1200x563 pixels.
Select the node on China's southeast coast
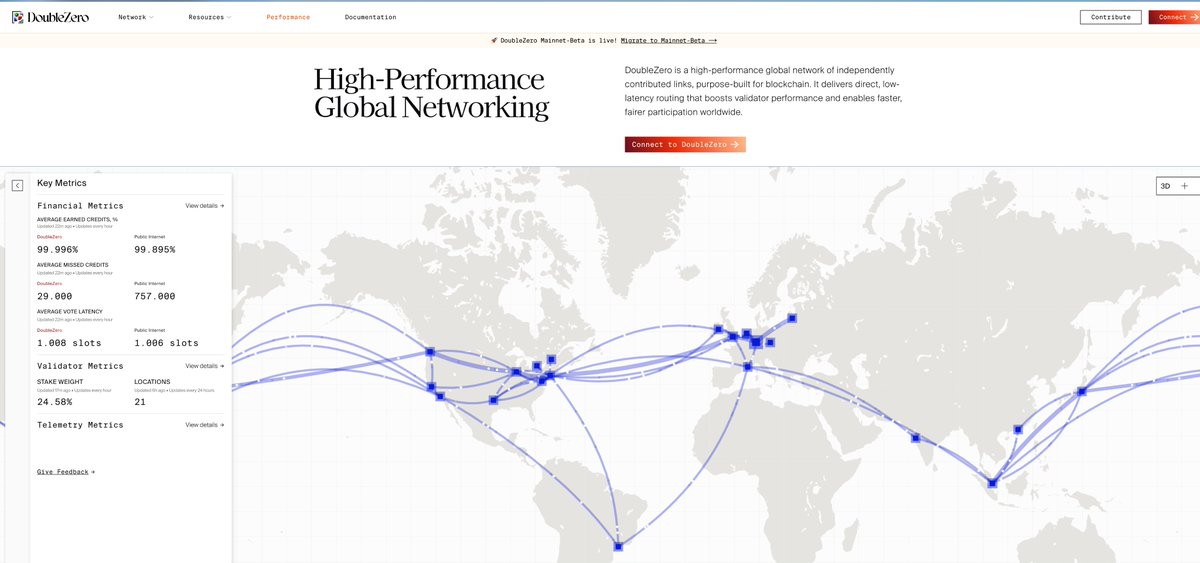pyautogui.click(x=1018, y=429)
